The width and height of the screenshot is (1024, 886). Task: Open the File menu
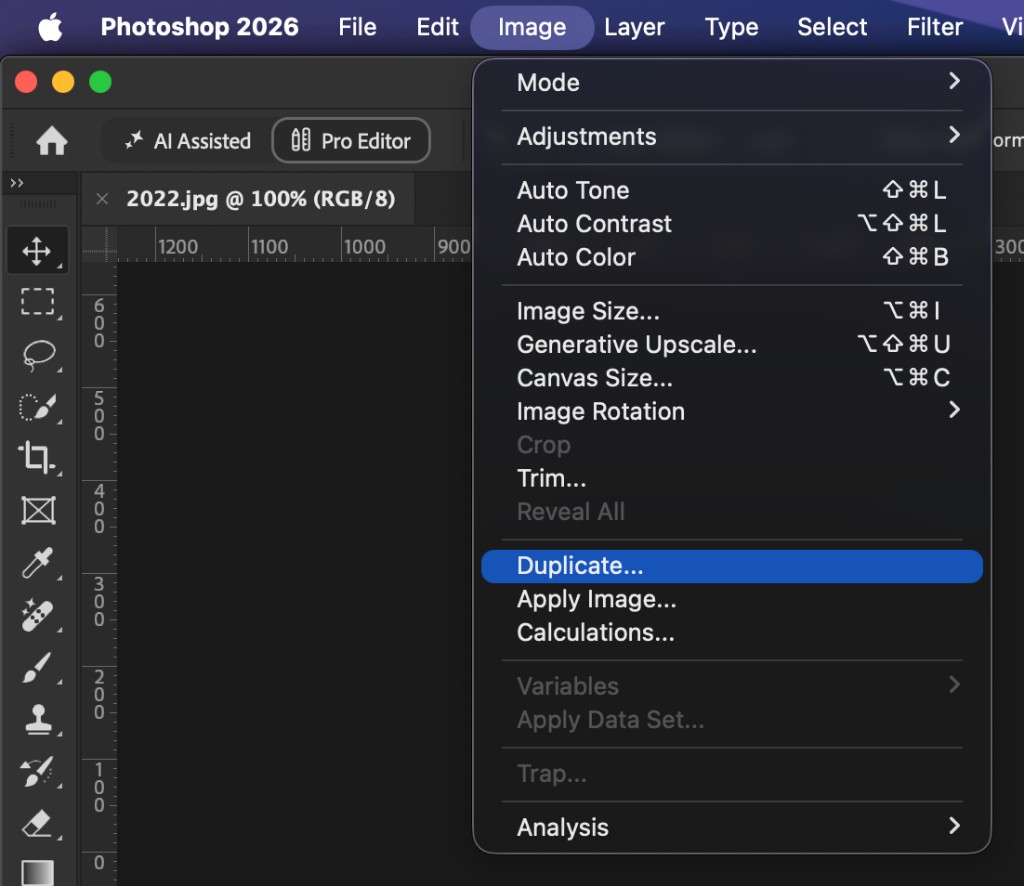tap(357, 27)
